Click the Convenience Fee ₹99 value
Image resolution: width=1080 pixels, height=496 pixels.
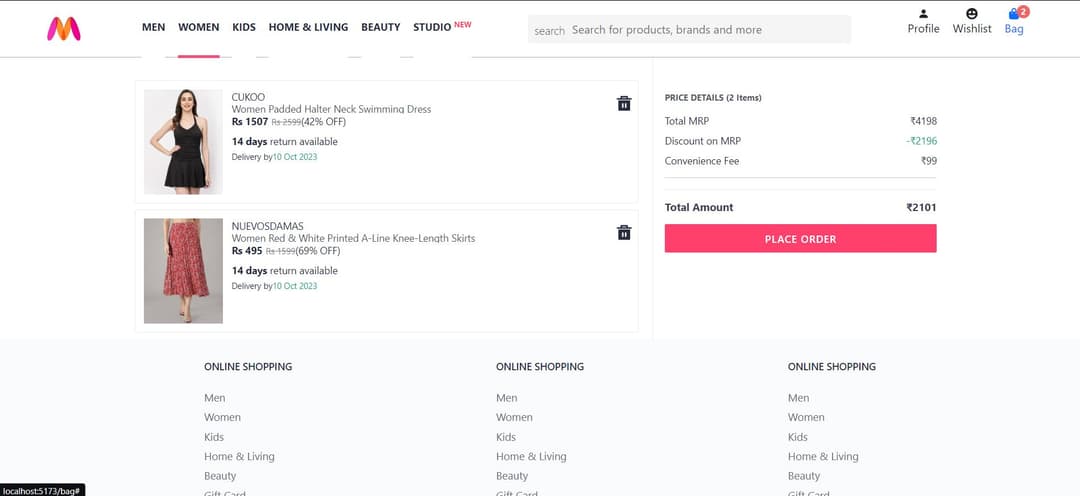(x=929, y=161)
